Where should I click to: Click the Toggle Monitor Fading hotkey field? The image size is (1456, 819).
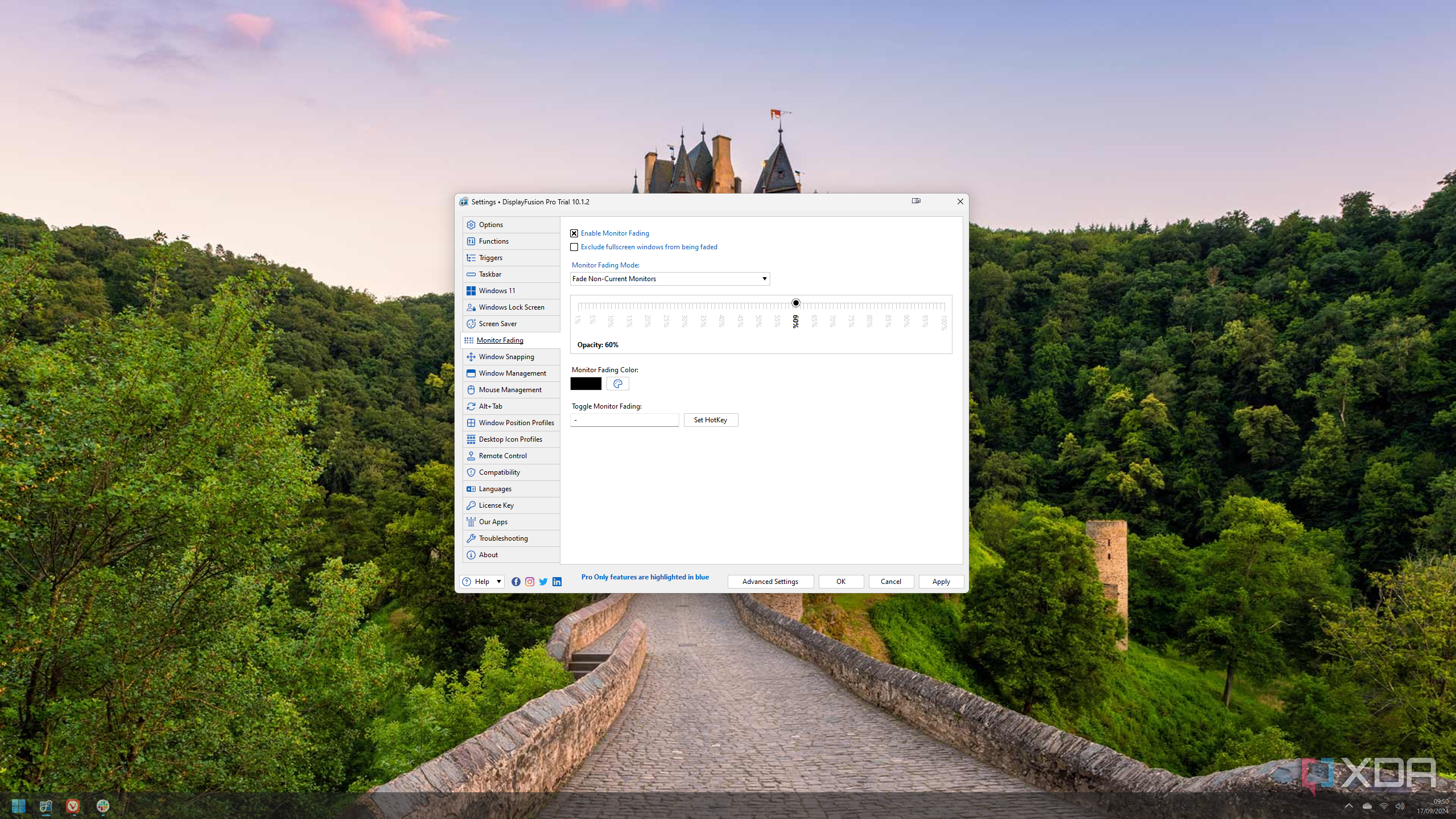coord(624,420)
